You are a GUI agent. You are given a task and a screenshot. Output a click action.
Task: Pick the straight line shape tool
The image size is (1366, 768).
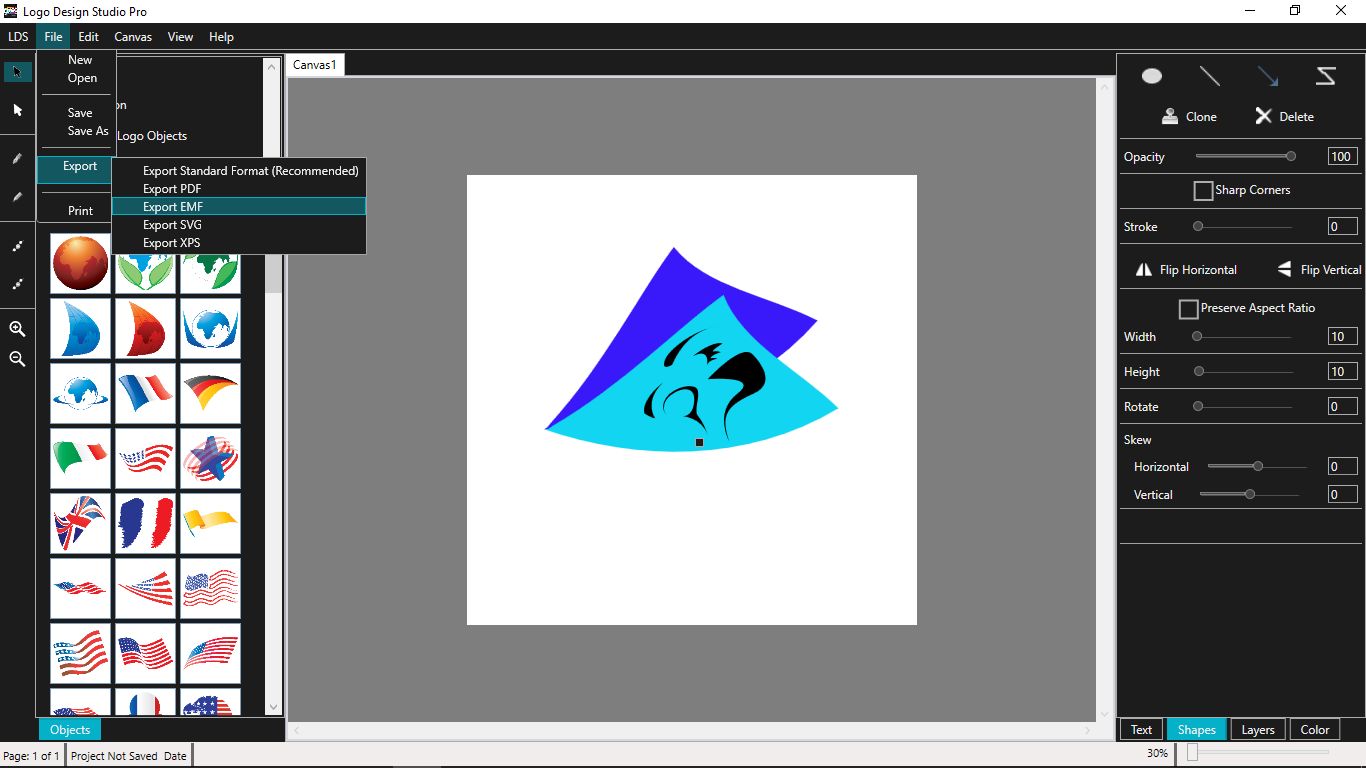pyautogui.click(x=1210, y=76)
